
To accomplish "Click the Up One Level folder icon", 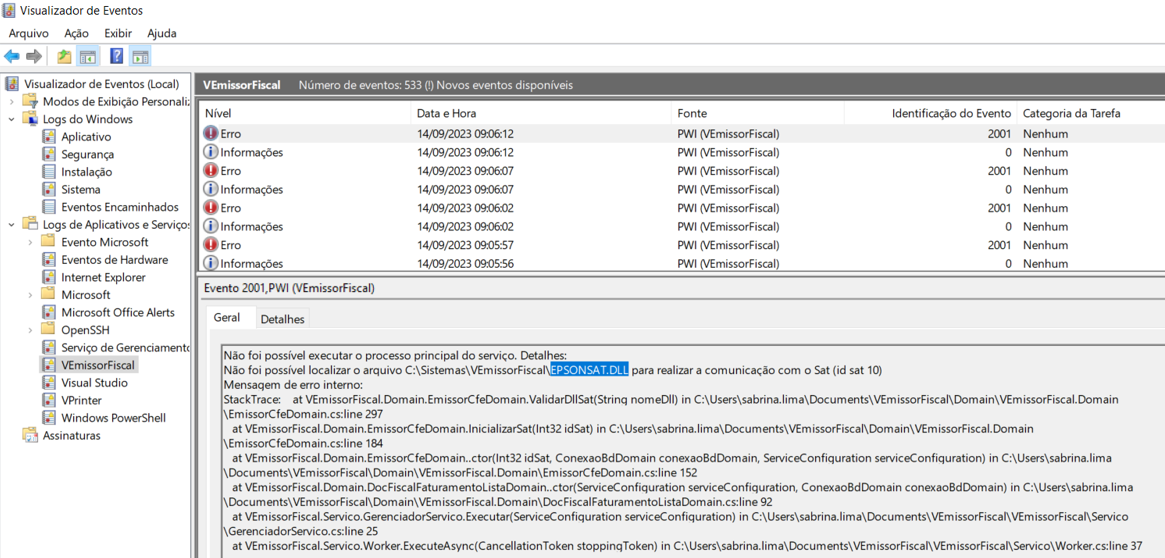I will pos(64,57).
